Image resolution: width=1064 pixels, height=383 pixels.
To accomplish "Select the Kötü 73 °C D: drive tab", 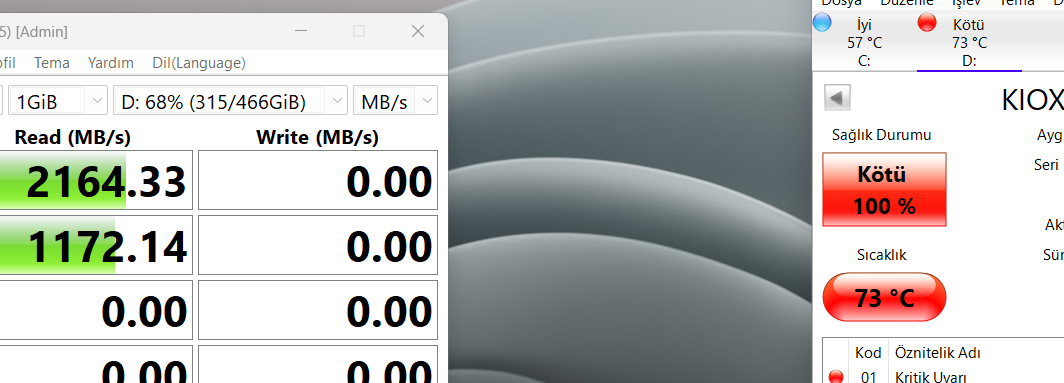I will pyautogui.click(x=969, y=42).
